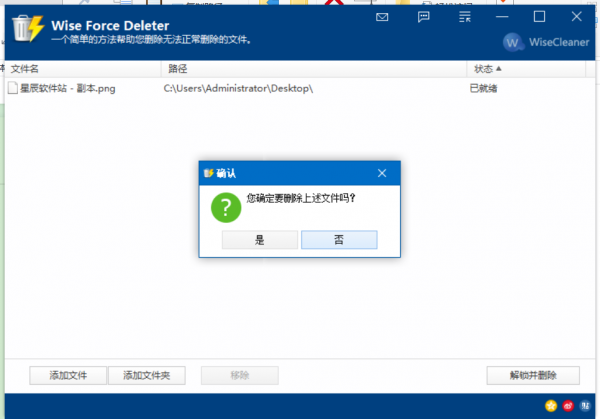Screen dimensions: 600x419
Task: Click the 确认 dialog title icon
Action: (x=209, y=173)
